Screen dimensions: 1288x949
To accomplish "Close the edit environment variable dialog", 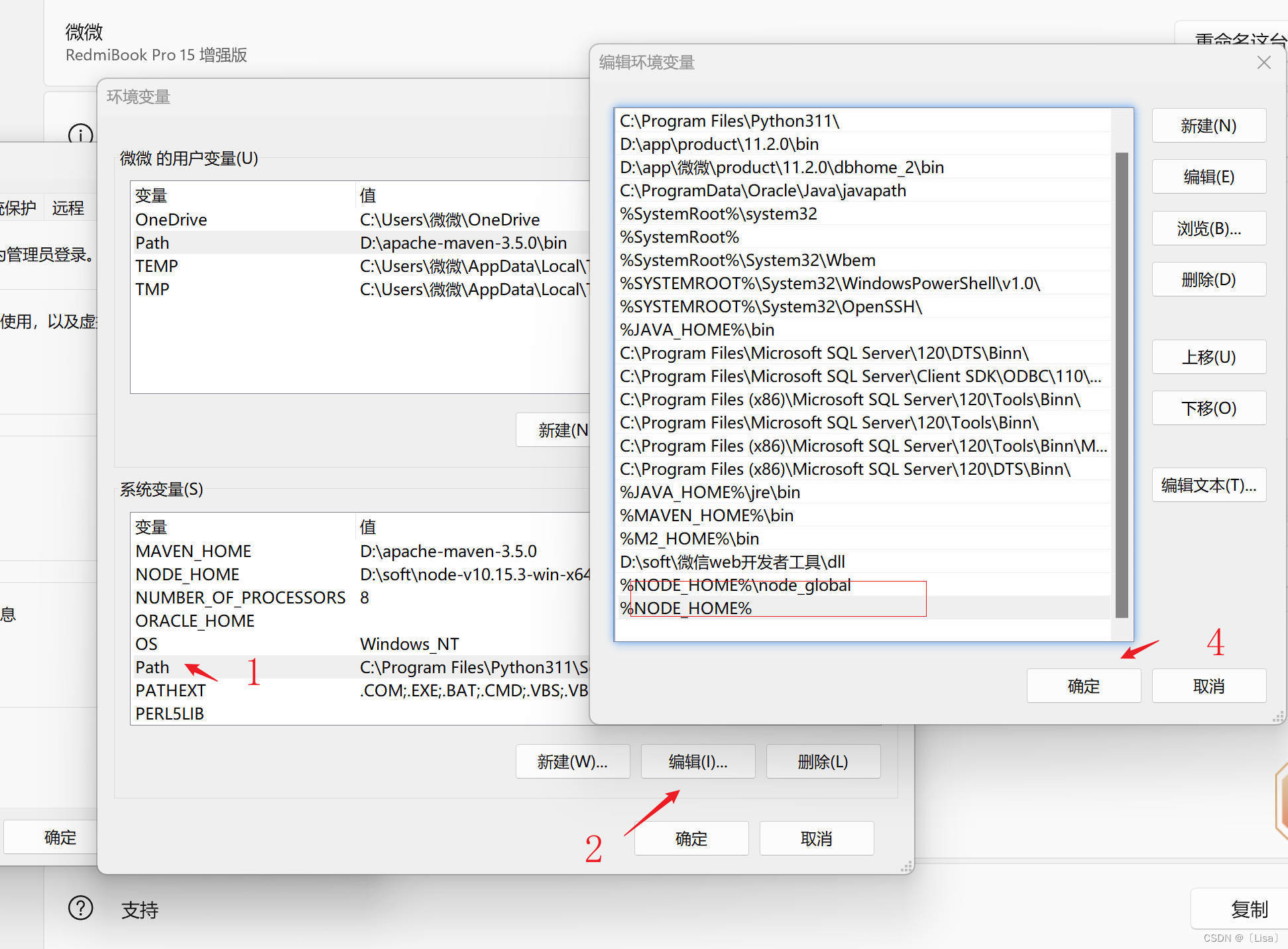I will tap(1263, 62).
